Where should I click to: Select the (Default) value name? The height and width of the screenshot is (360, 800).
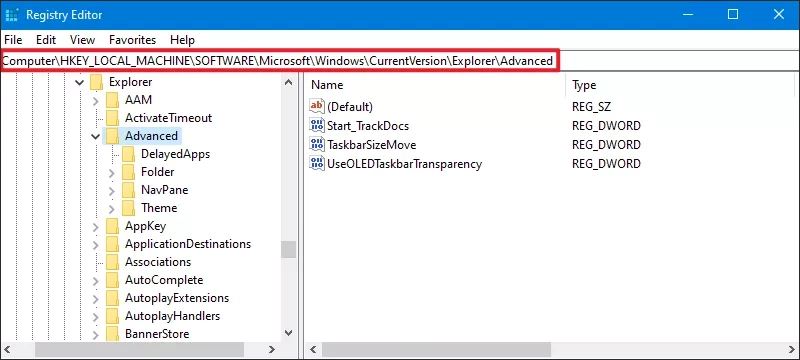(349, 107)
